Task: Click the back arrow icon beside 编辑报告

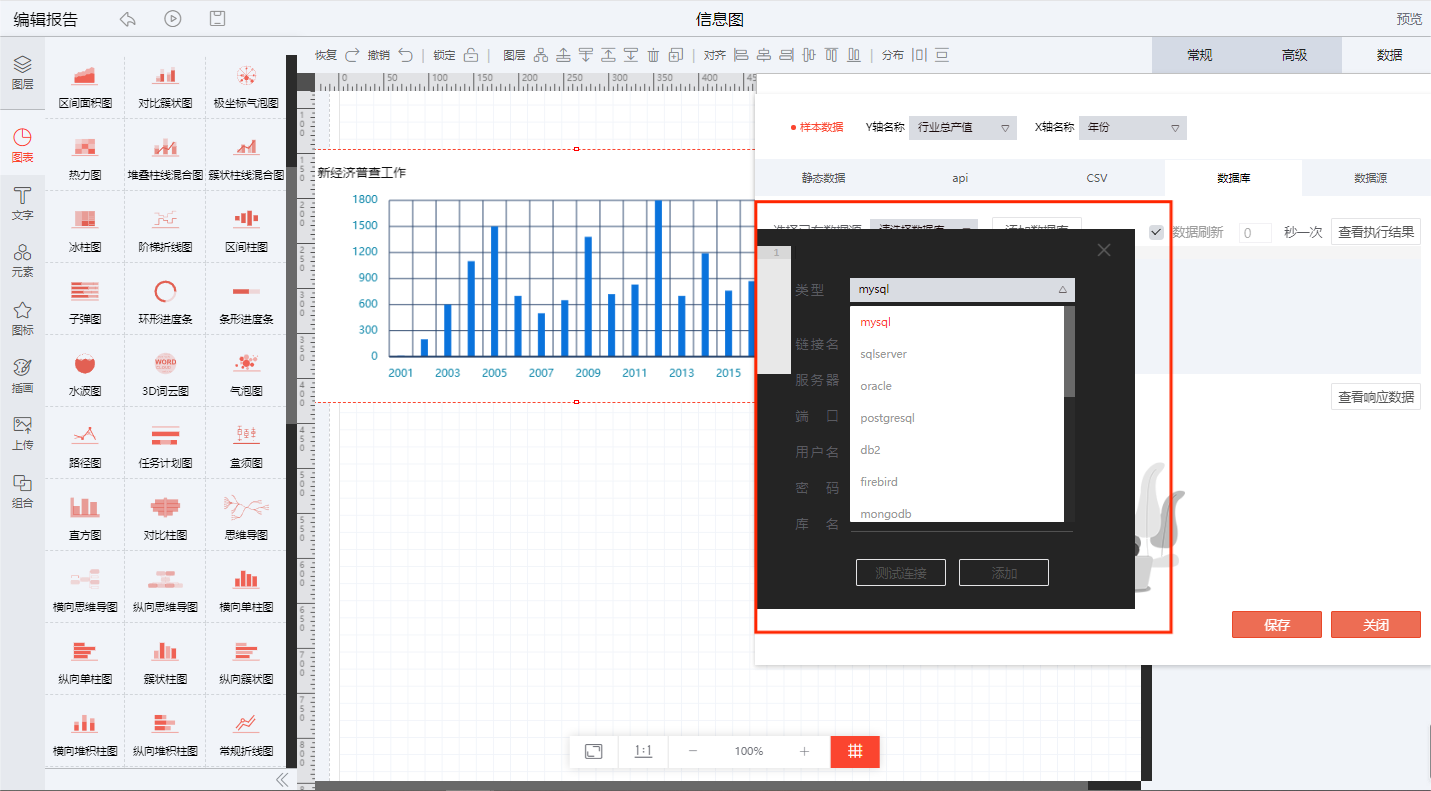Action: pos(127,19)
